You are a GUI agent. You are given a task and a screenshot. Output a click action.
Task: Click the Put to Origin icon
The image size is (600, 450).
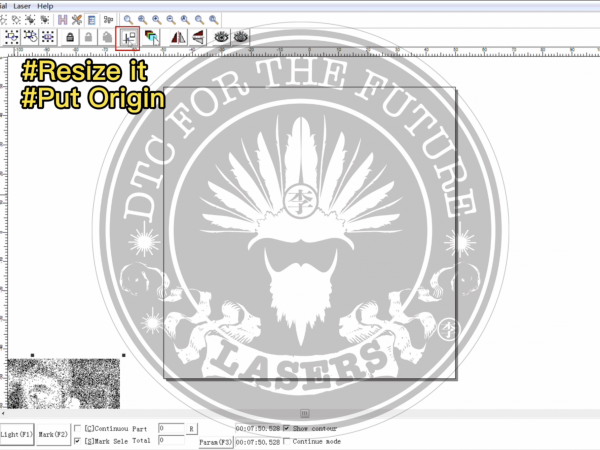128,38
